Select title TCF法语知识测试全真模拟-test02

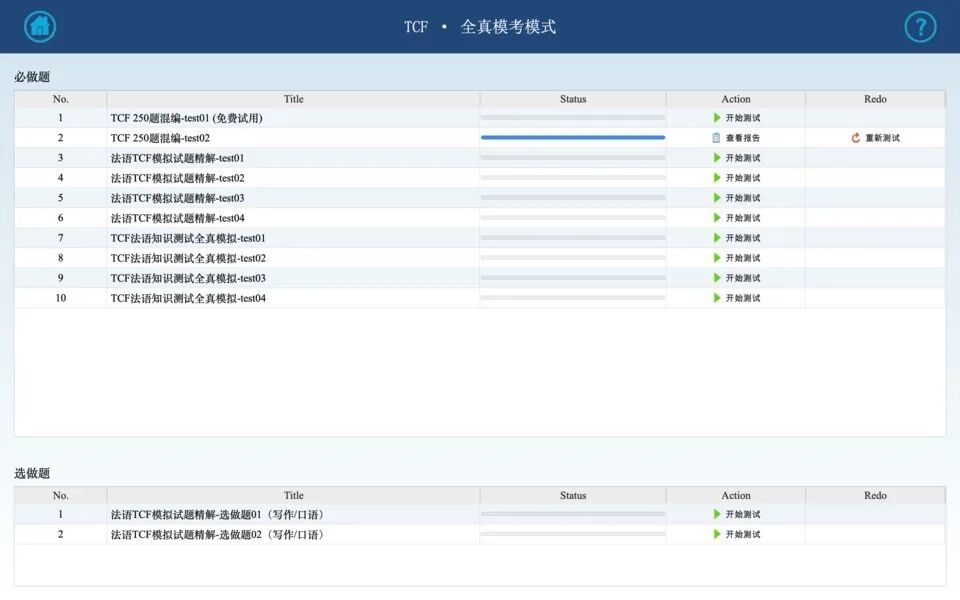click(188, 258)
